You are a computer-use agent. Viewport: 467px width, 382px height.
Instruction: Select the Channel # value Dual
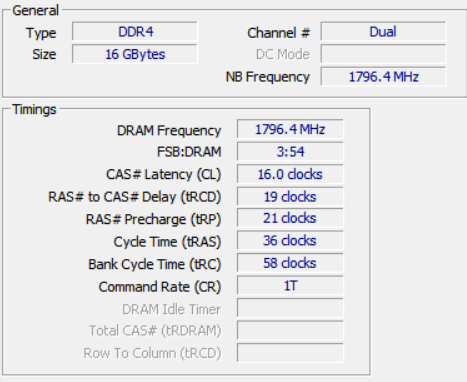[x=383, y=32]
